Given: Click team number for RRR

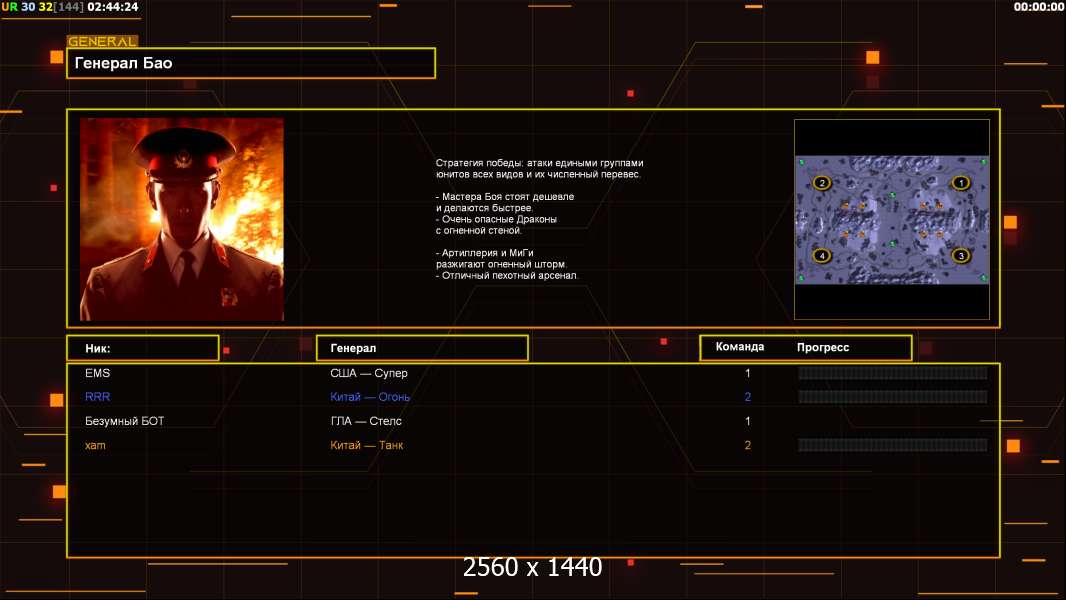Looking at the screenshot, I should (x=748, y=397).
